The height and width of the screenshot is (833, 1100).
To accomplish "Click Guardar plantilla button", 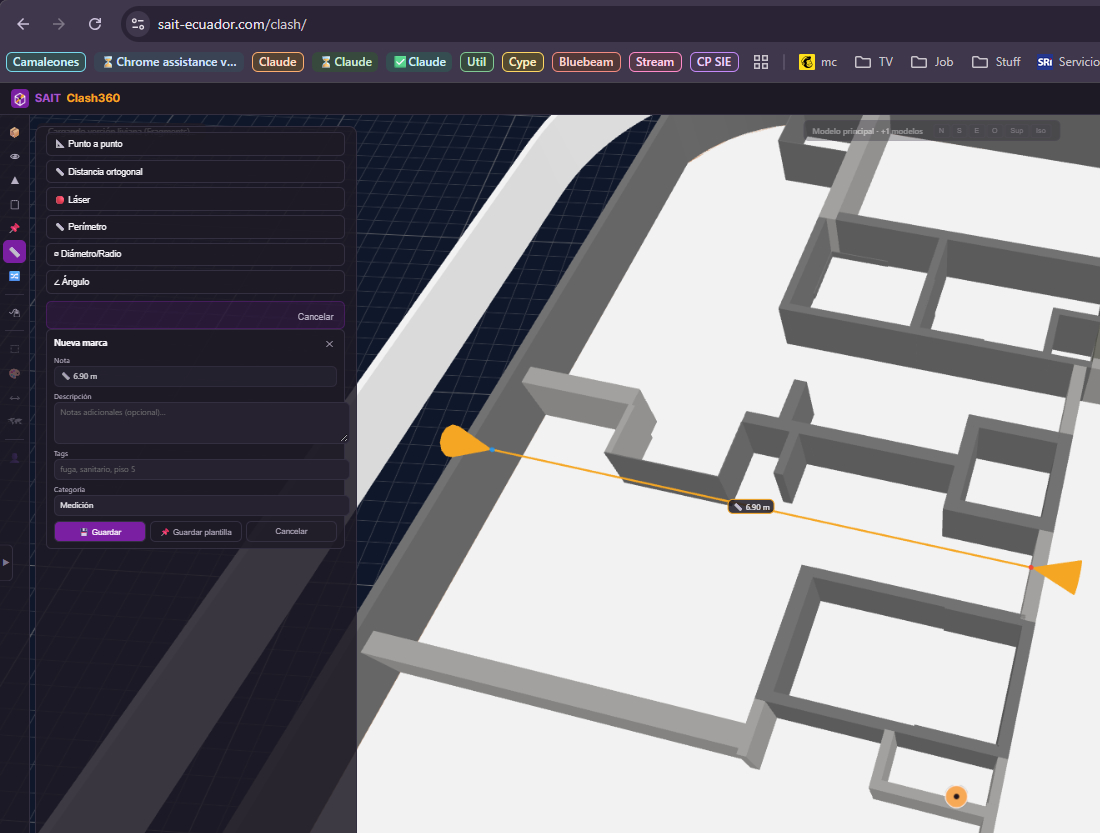I will click(x=196, y=532).
